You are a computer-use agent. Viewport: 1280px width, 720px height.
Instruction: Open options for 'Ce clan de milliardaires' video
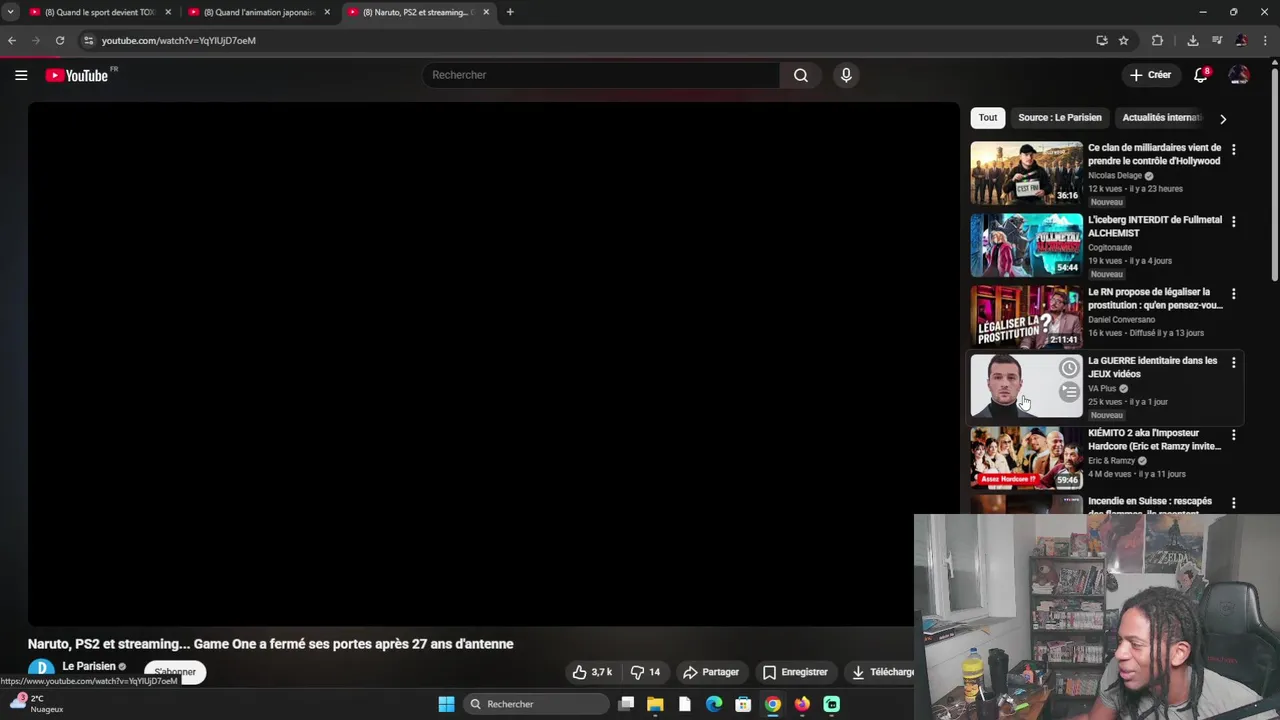pos(1233,149)
